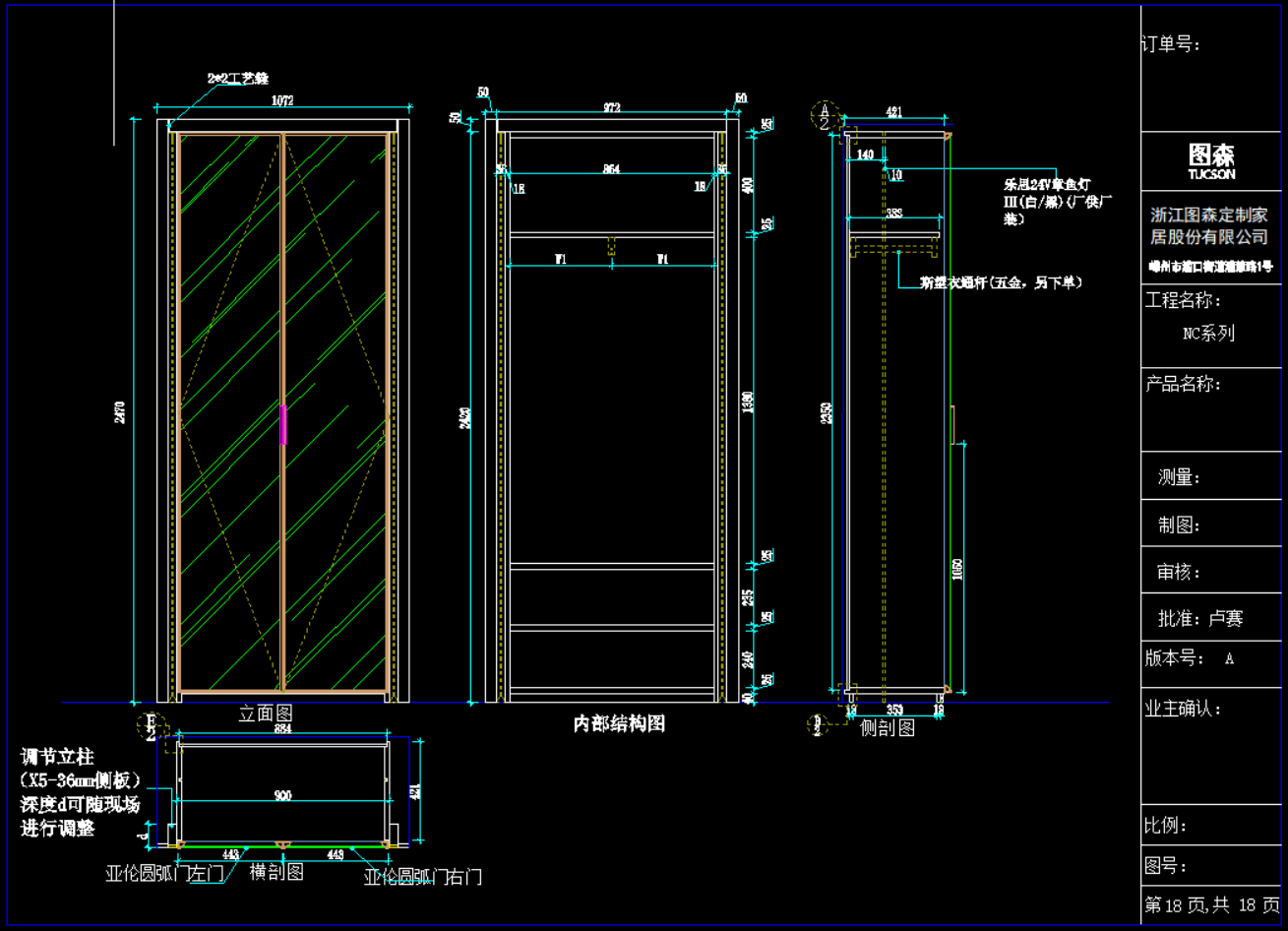The width and height of the screenshot is (1288, 931).
Task: Click the NC系列 project name field
Action: (x=1208, y=333)
